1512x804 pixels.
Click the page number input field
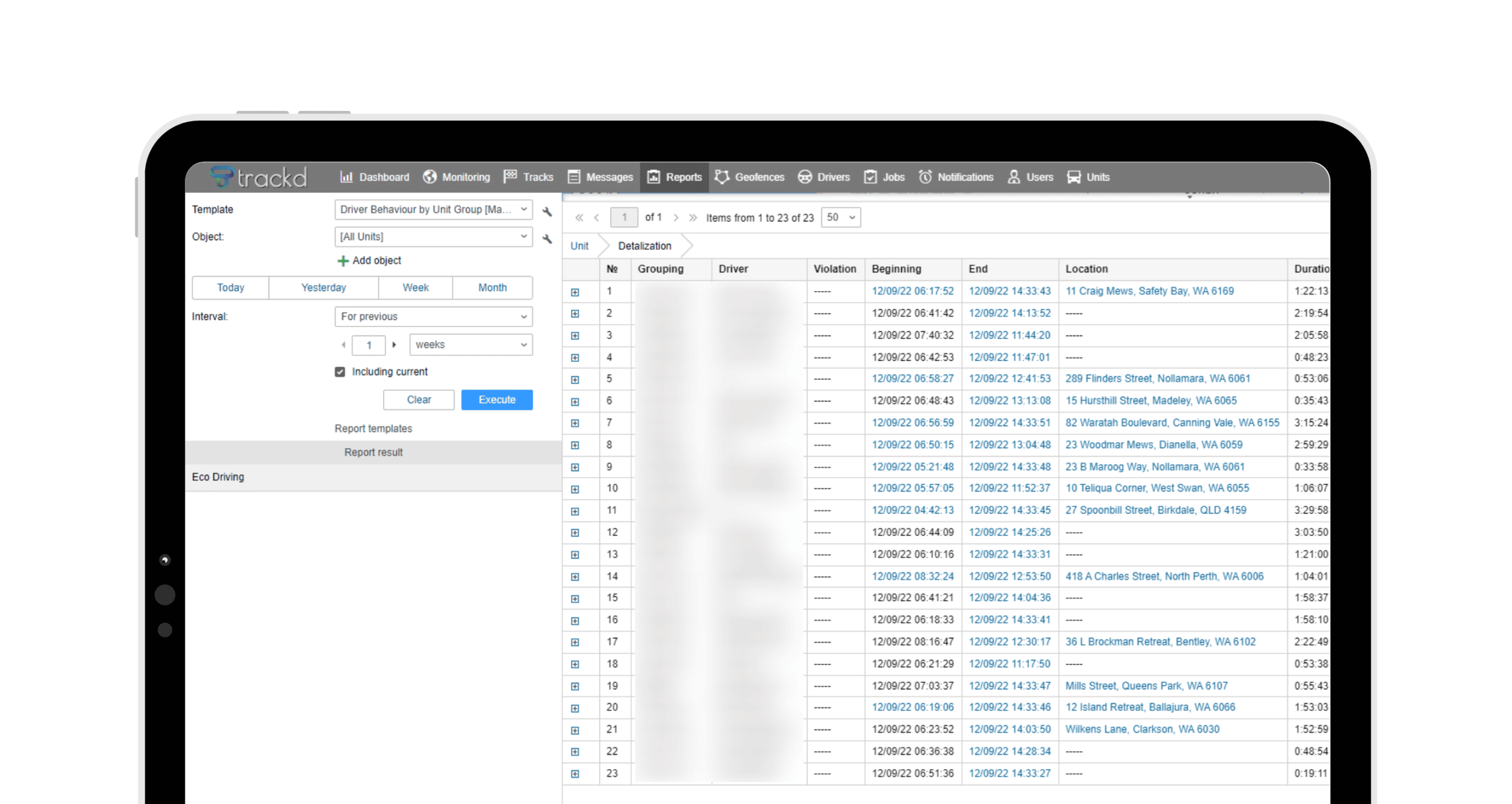[623, 218]
